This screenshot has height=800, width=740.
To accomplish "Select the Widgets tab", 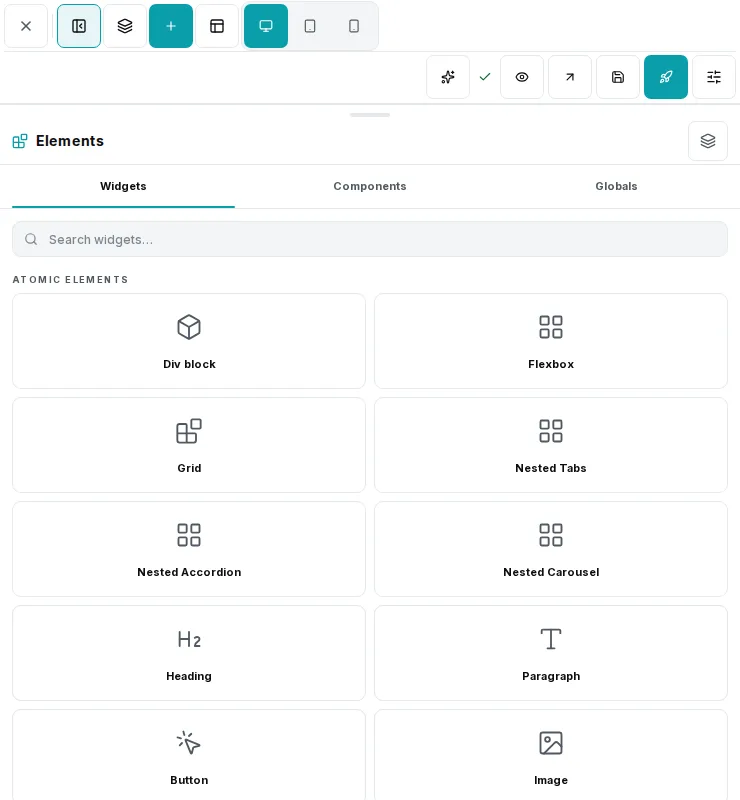I will point(123,186).
